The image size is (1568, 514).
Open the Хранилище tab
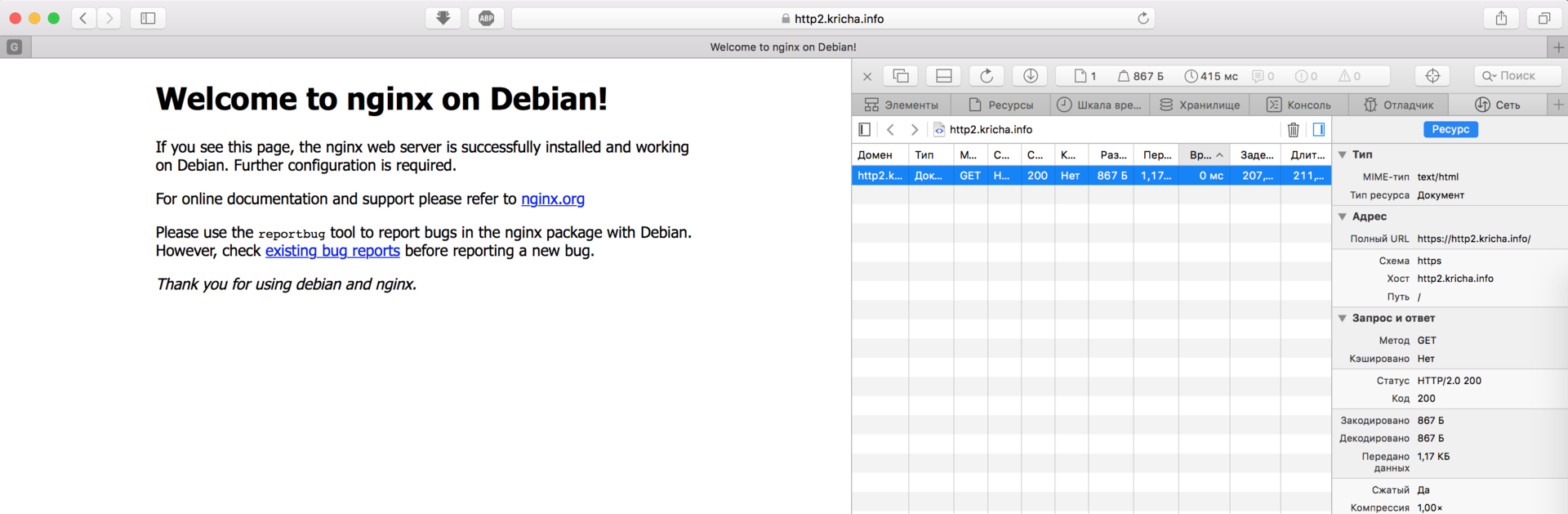click(1200, 105)
